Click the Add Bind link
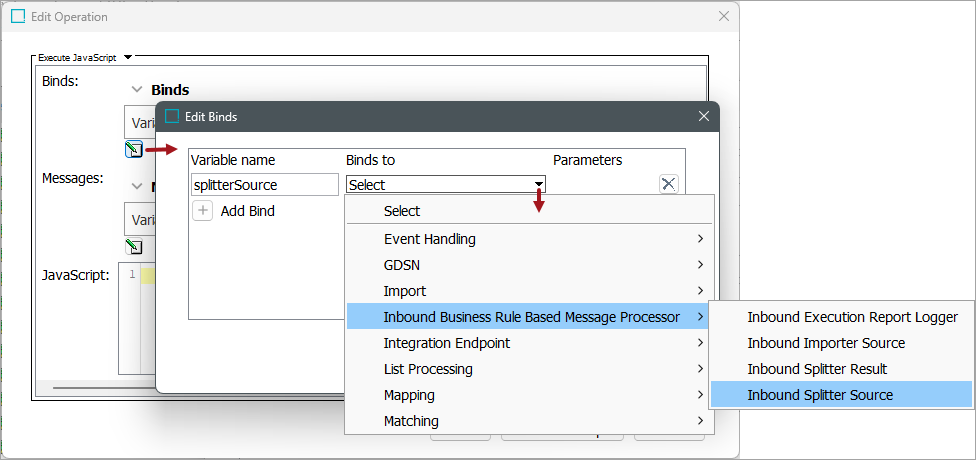Viewport: 976px width, 460px height. click(x=247, y=211)
